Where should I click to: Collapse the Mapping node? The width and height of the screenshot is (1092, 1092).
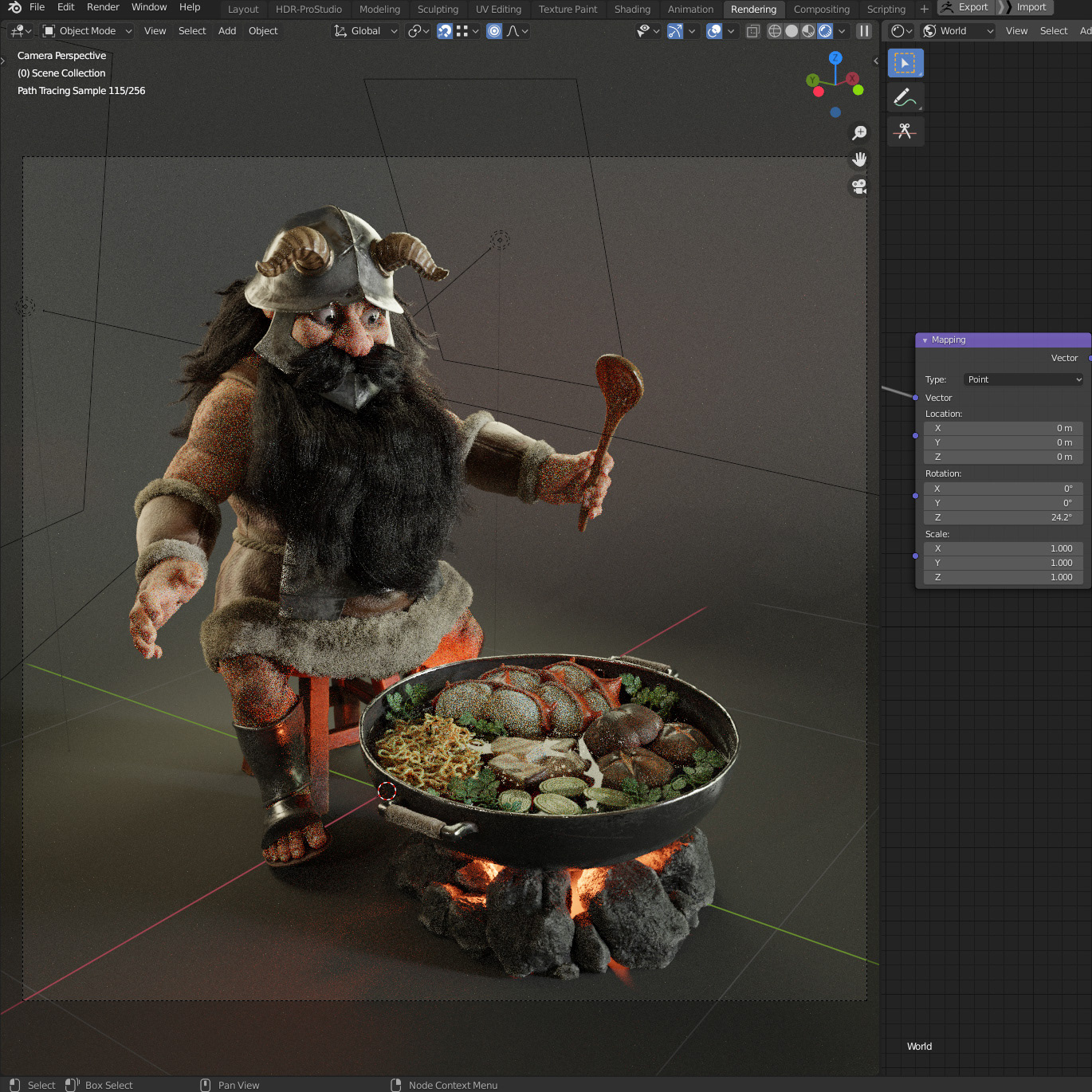click(925, 340)
